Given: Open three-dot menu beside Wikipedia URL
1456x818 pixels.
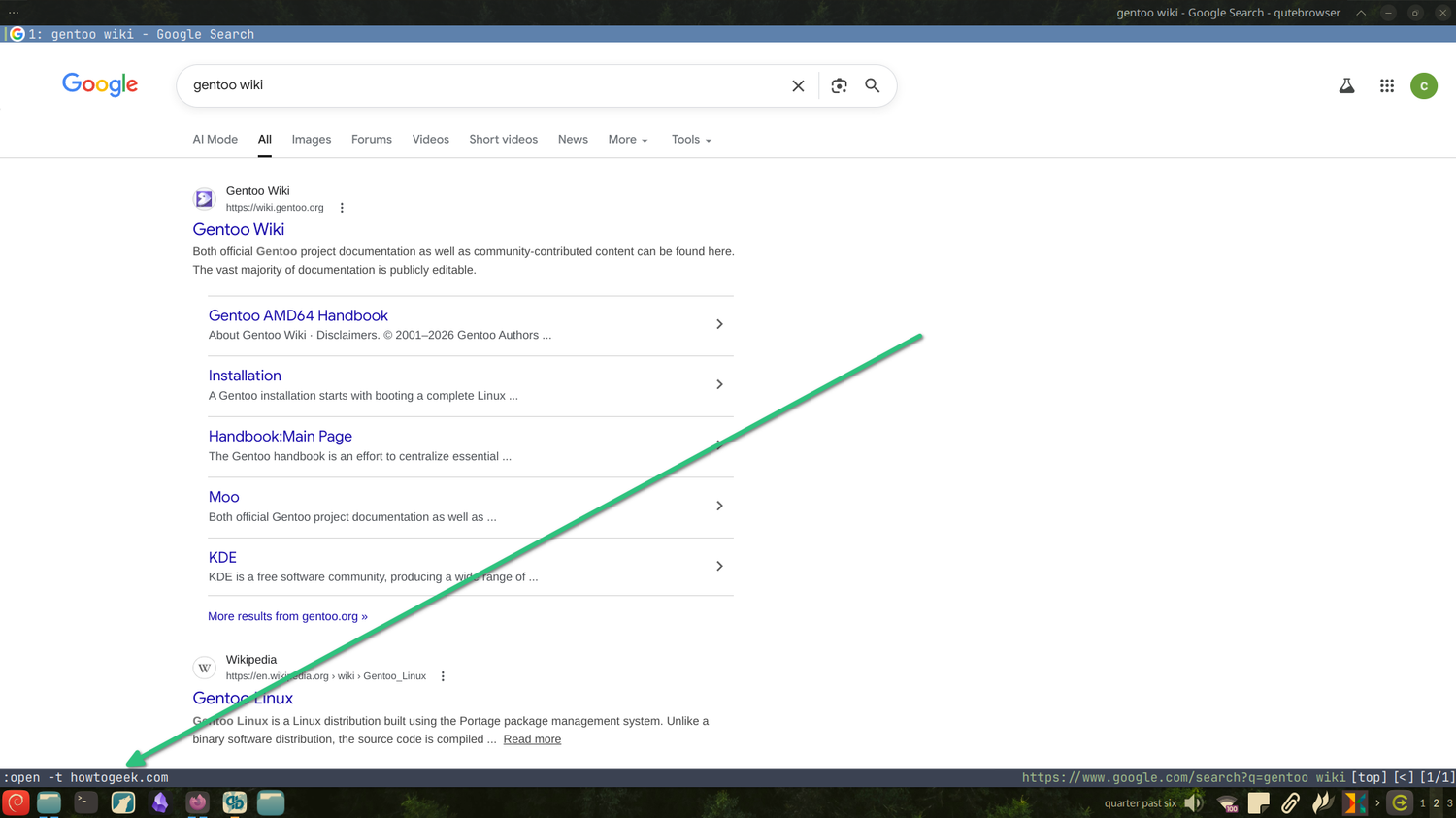Looking at the screenshot, I should (x=443, y=676).
